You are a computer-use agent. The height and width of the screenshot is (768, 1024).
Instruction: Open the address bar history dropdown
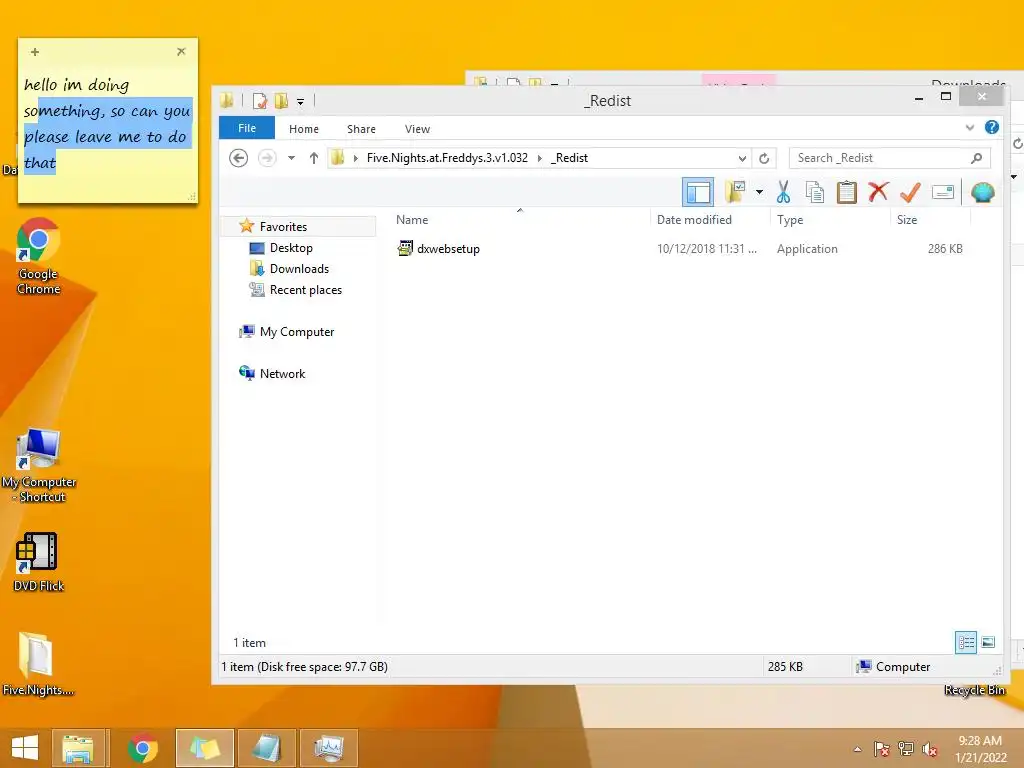tap(742, 158)
